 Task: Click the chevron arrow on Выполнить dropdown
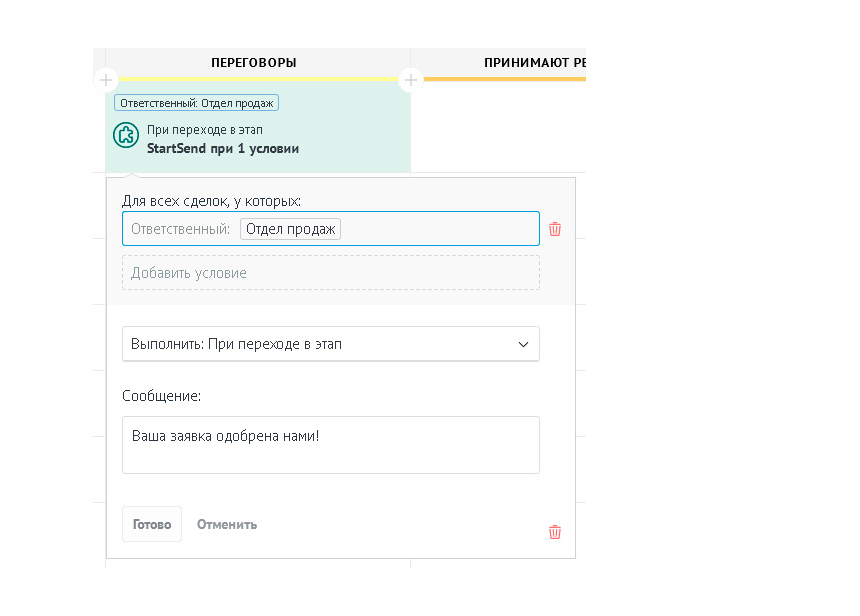point(523,344)
